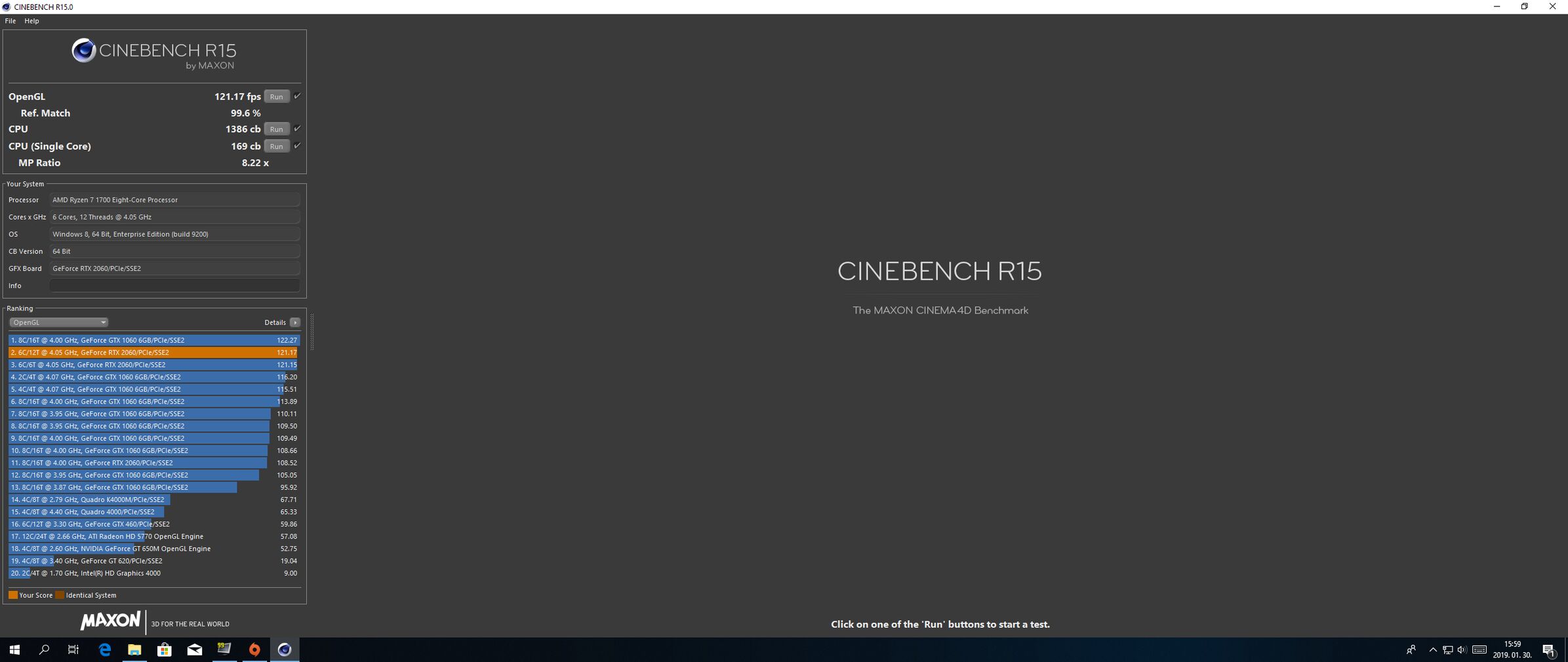This screenshot has width=1568, height=662.
Task: Open the People icon in system tray
Action: tap(1411, 650)
